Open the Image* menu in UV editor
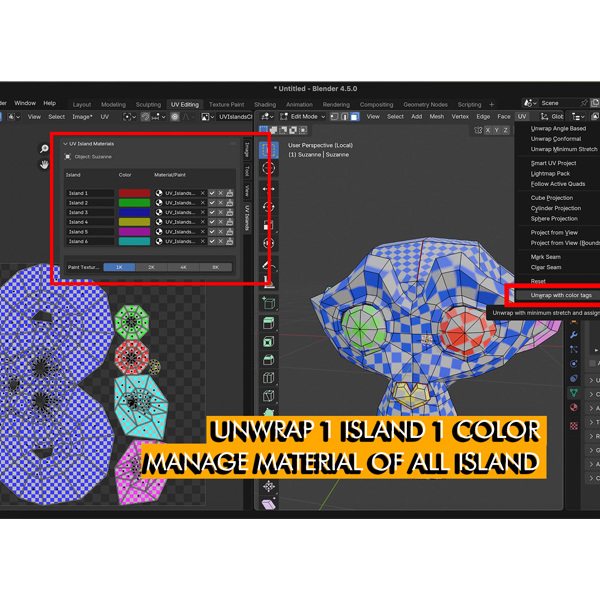This screenshot has width=600, height=600. pyautogui.click(x=82, y=117)
